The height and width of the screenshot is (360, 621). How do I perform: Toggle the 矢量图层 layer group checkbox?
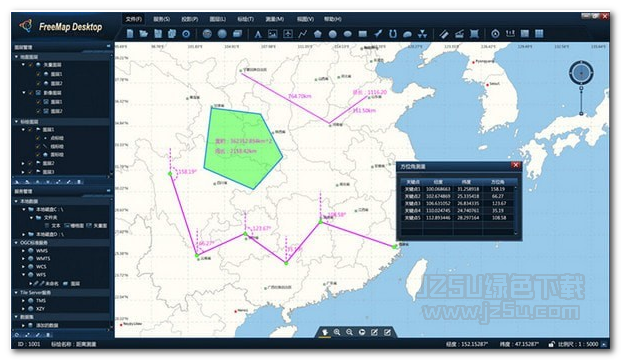point(30,64)
